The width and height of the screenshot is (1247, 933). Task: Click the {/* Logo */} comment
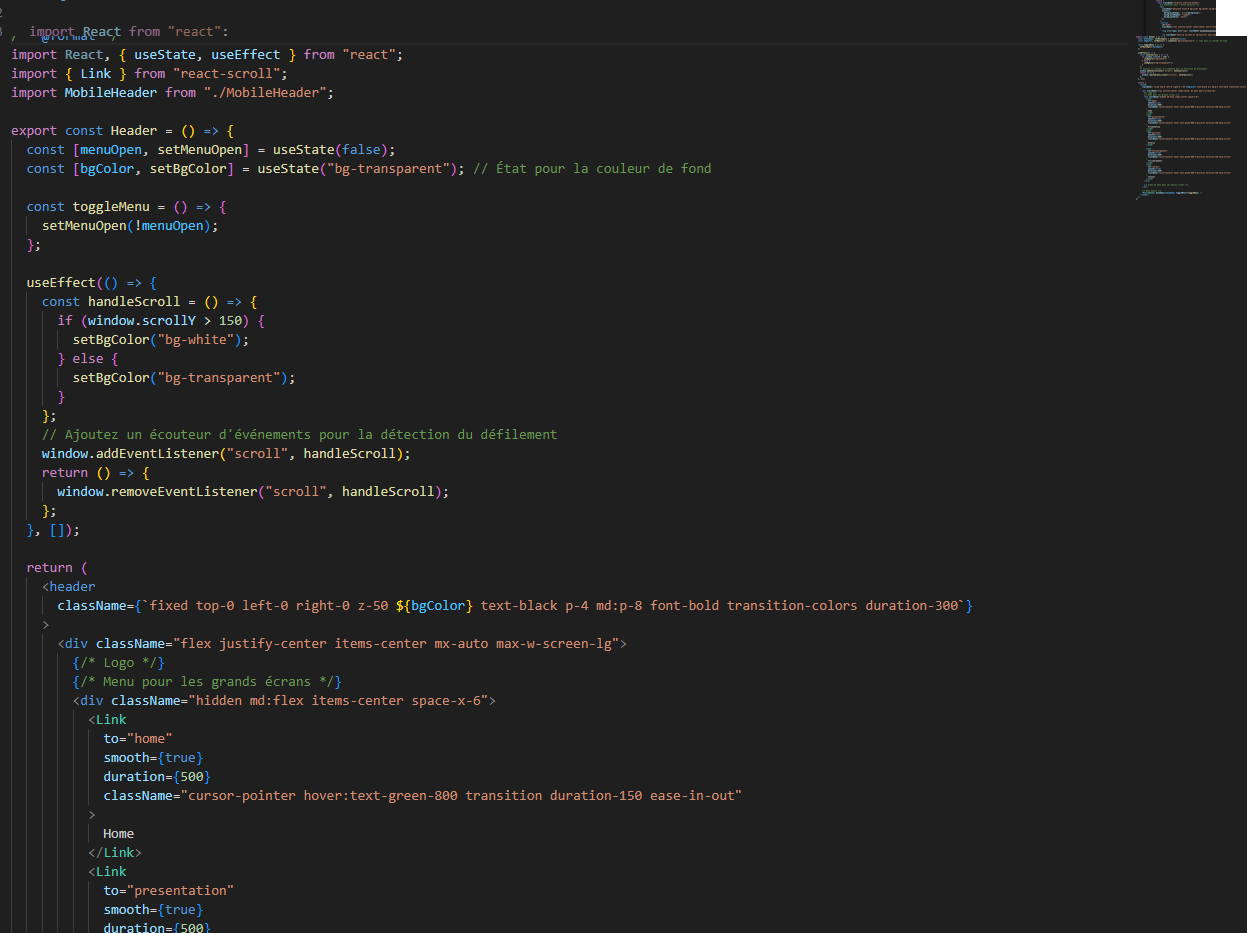click(x=119, y=662)
